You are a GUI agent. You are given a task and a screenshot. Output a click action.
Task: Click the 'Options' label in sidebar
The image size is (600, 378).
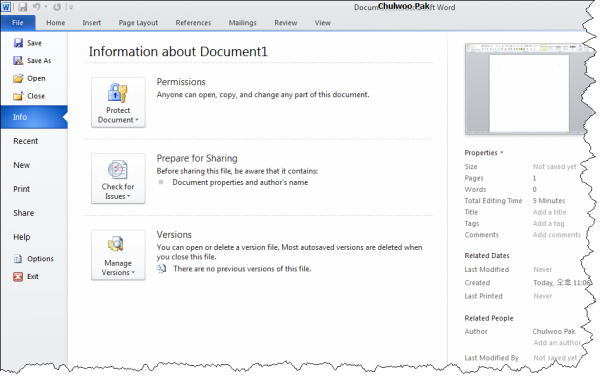pos(40,259)
